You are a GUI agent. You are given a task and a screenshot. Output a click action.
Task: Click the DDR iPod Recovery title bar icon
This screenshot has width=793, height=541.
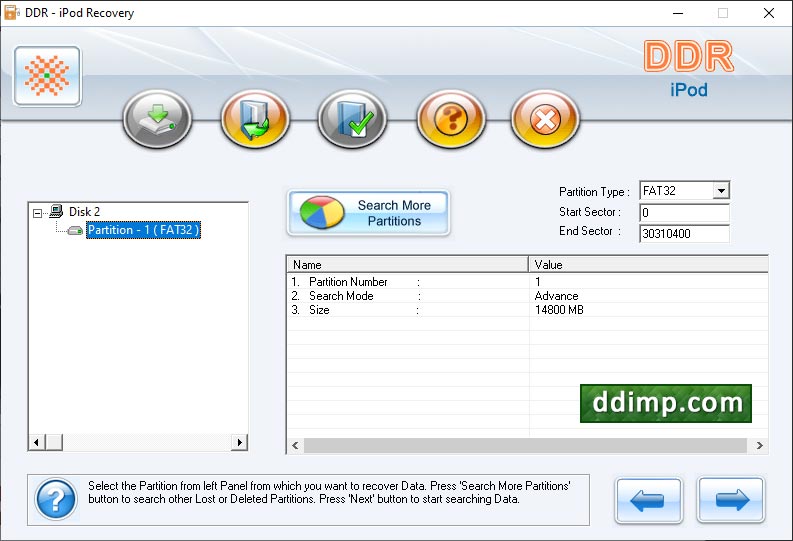[11, 13]
